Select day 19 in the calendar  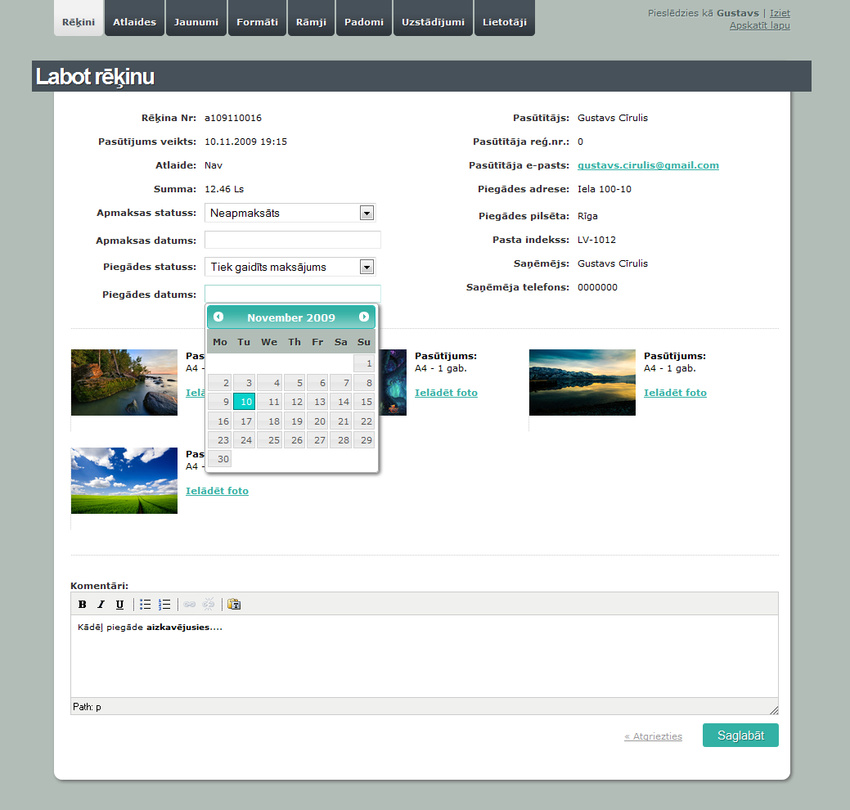click(295, 421)
